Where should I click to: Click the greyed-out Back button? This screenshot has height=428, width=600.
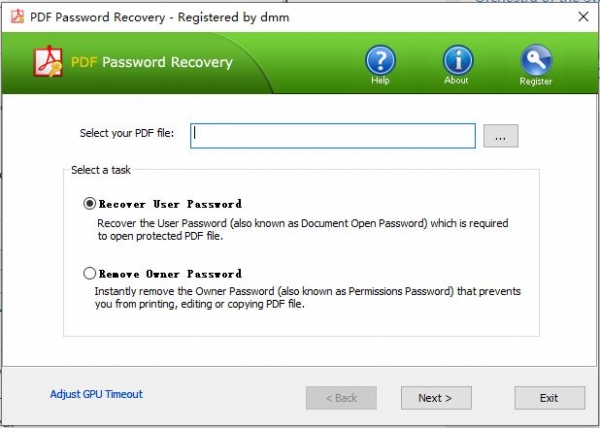coord(341,397)
